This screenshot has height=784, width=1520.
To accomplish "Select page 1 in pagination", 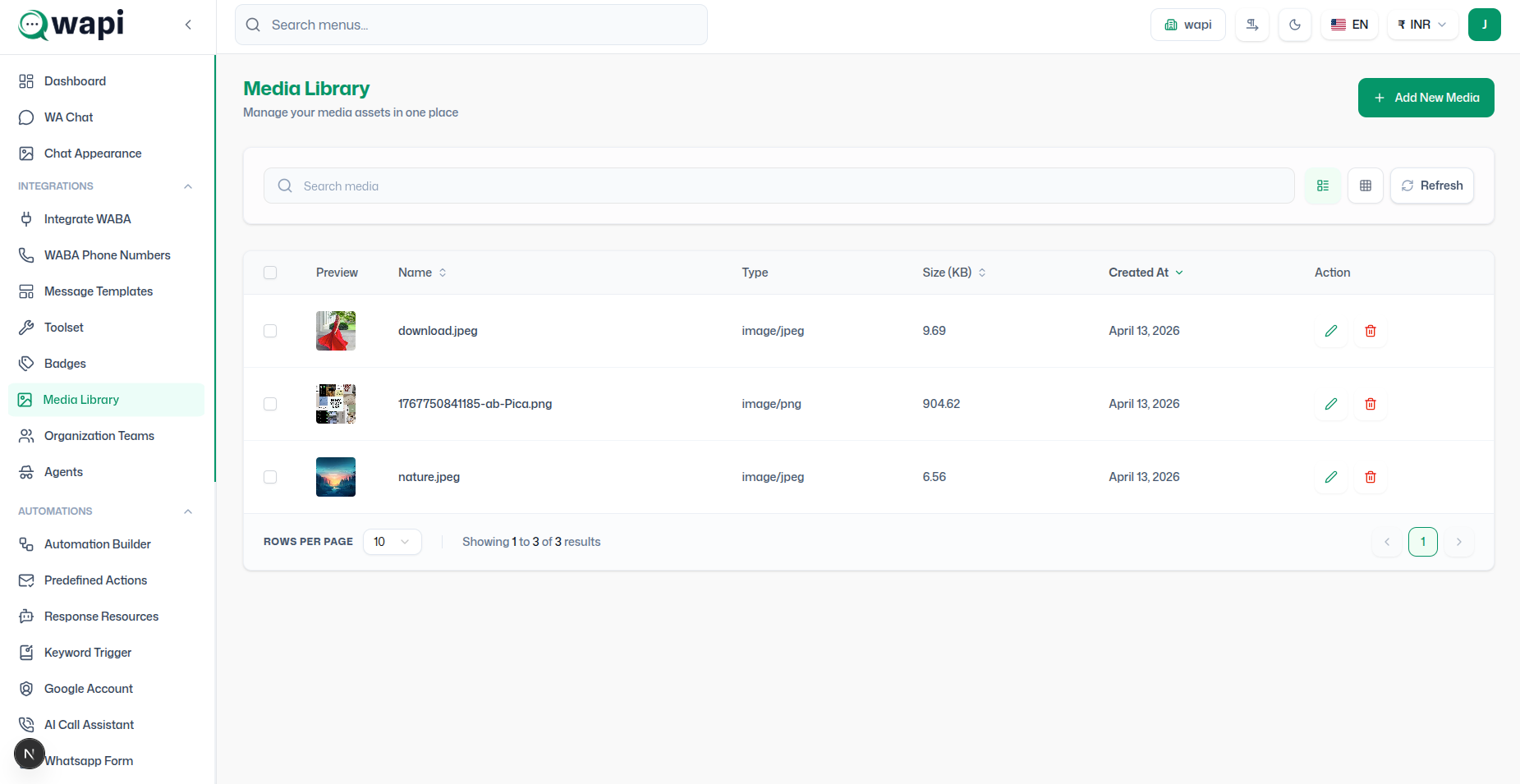I will click(x=1423, y=542).
